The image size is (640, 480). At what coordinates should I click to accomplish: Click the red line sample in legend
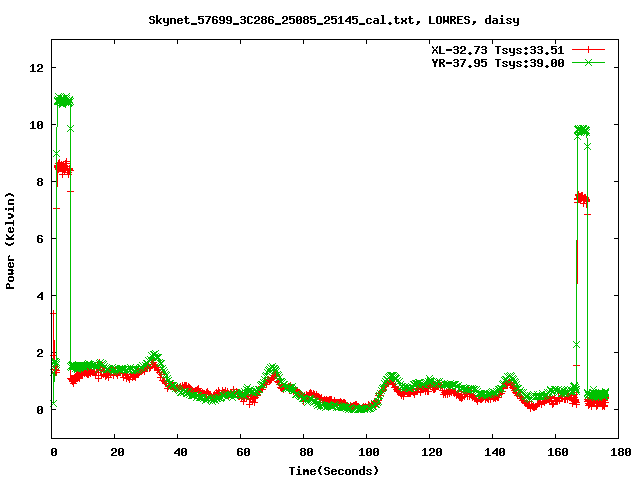588,50
